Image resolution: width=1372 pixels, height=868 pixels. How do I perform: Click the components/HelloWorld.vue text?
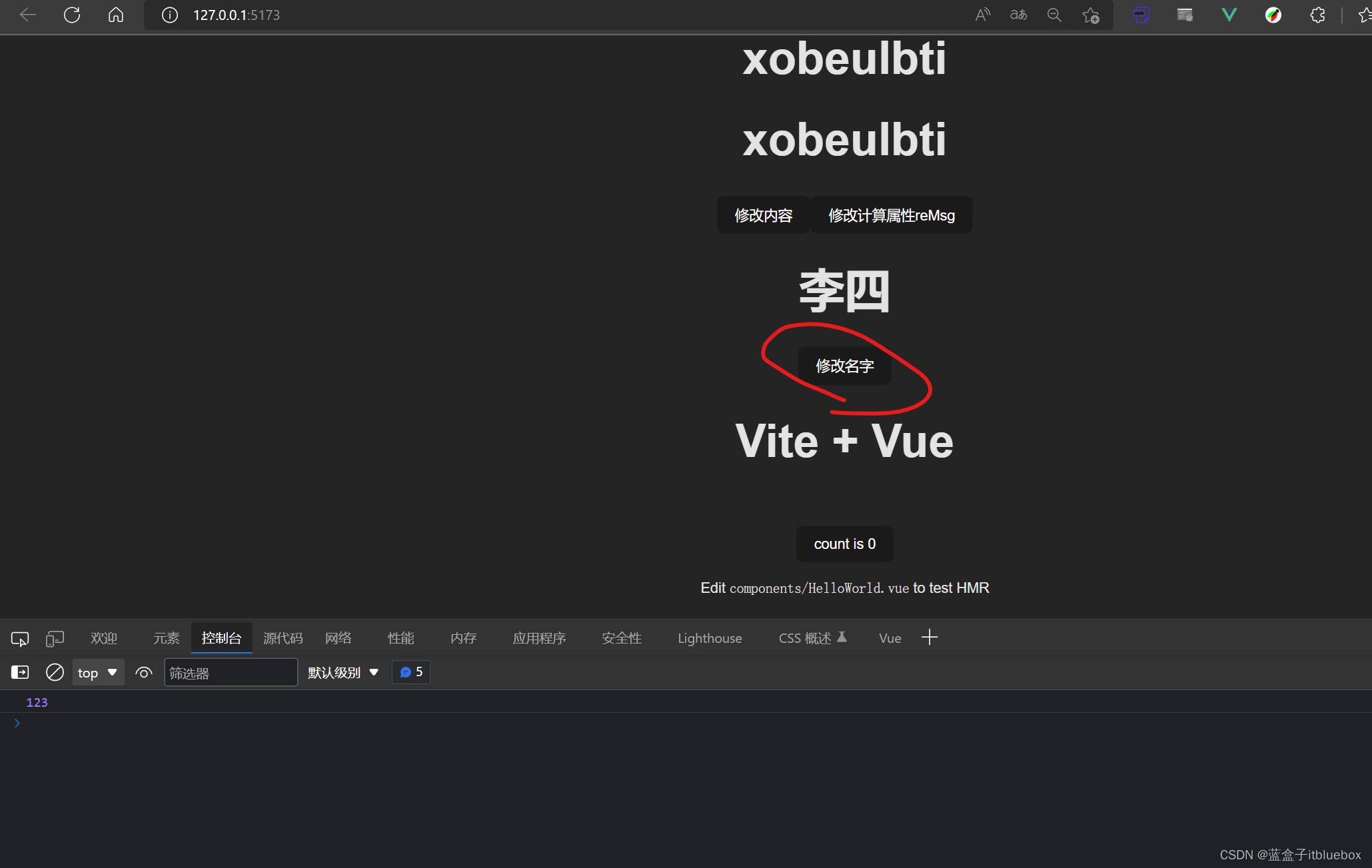pyautogui.click(x=819, y=588)
